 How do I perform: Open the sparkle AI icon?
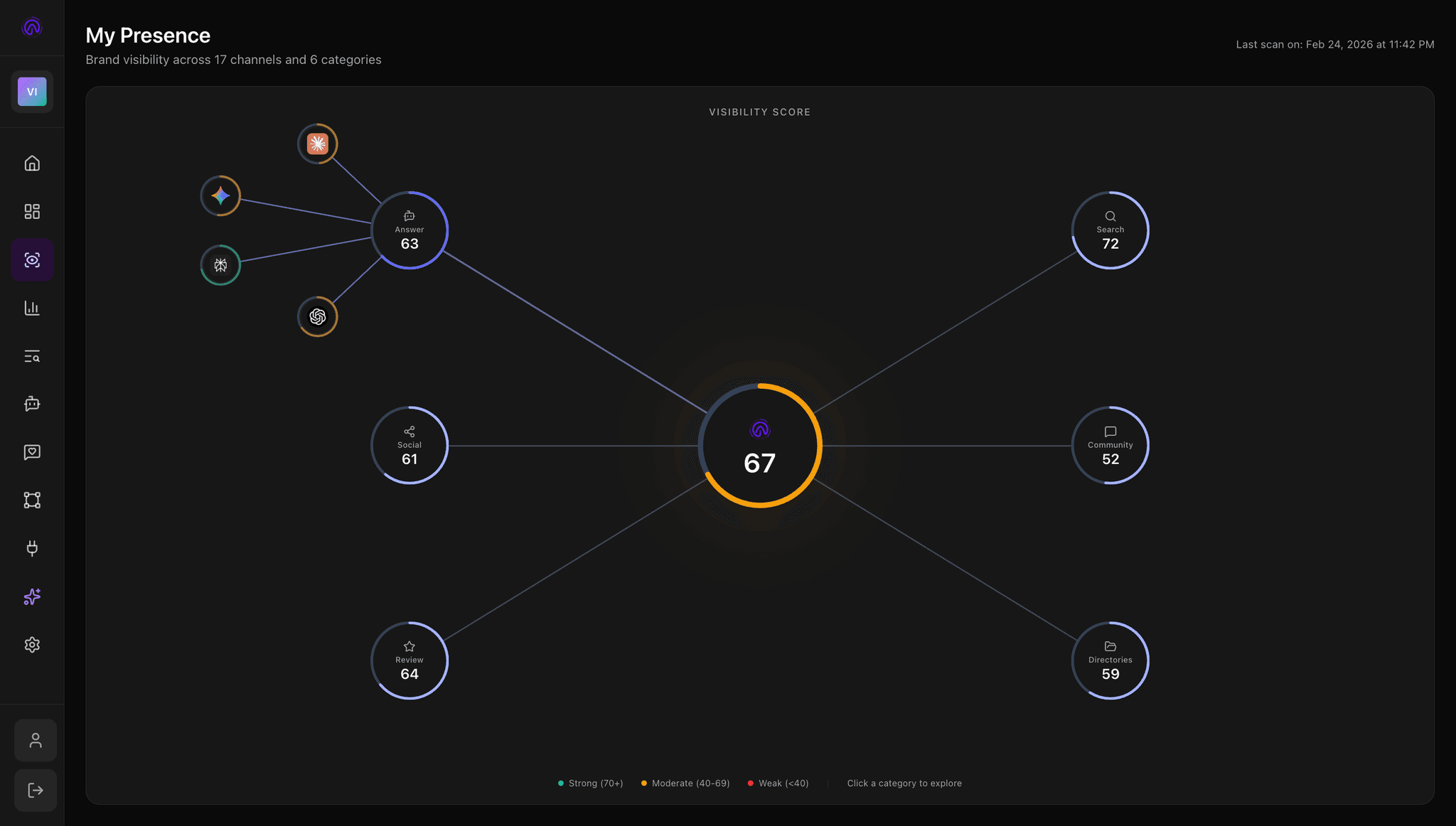[32, 596]
